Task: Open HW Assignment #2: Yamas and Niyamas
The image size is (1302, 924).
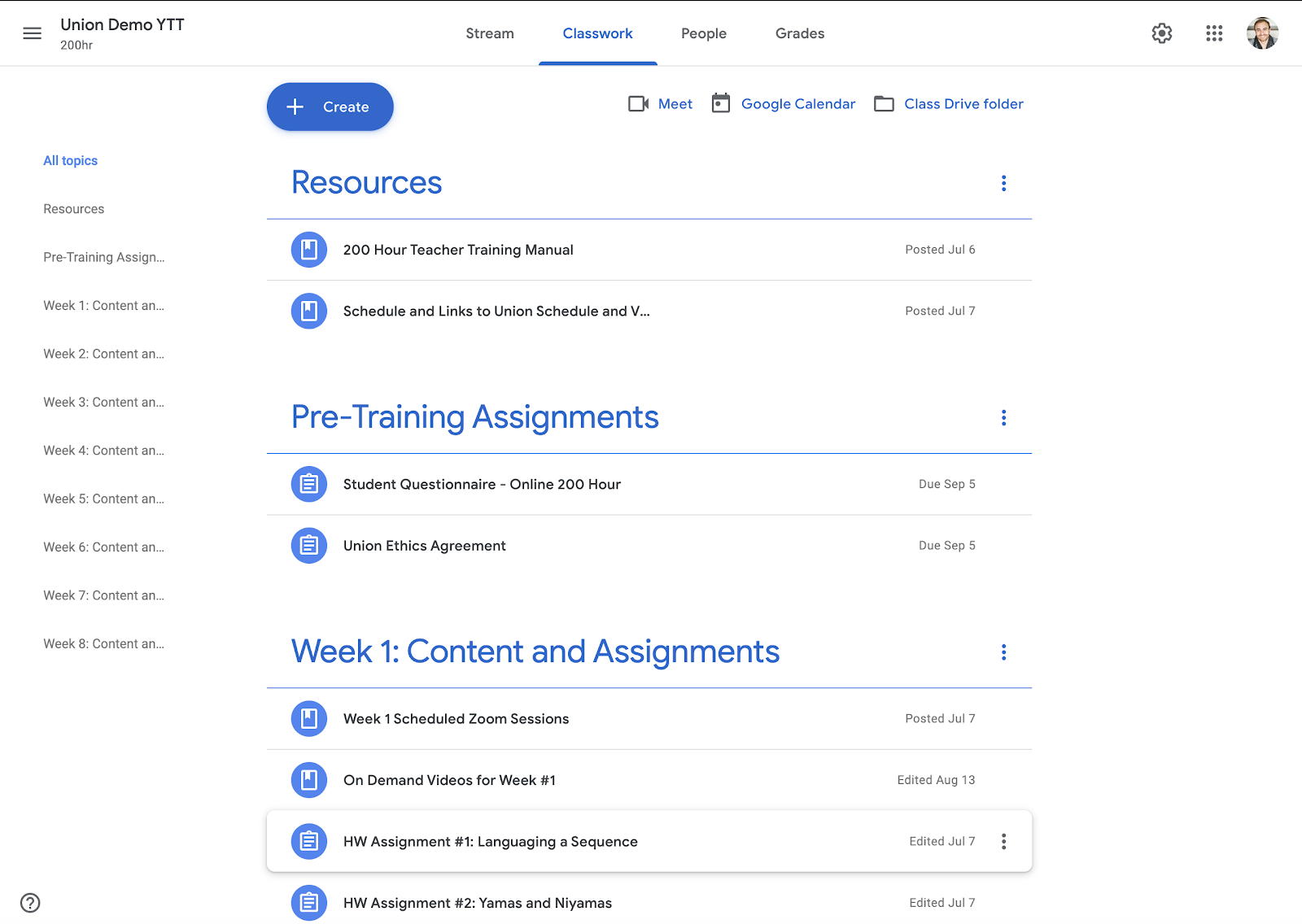Action: point(478,903)
